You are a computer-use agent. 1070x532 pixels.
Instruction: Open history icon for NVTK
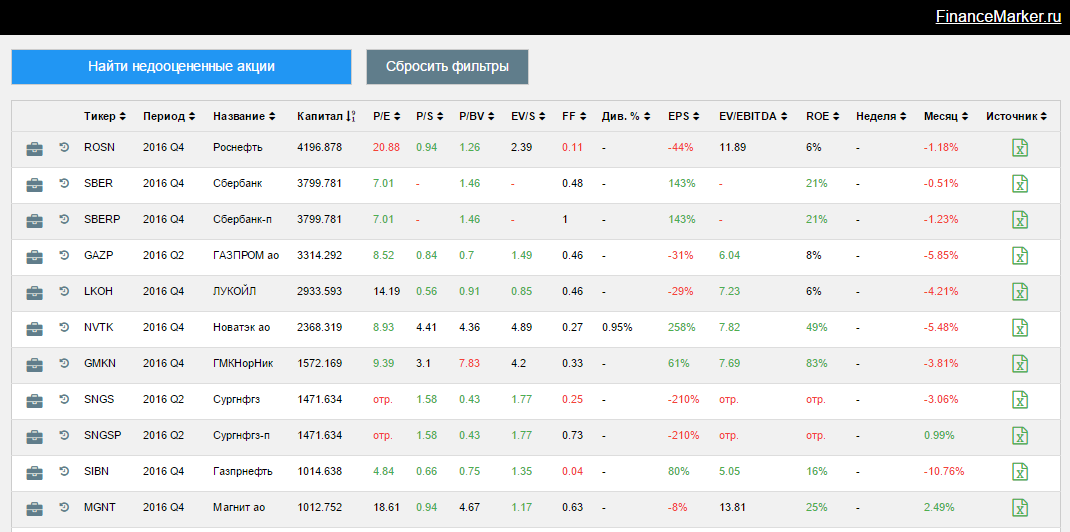64,328
